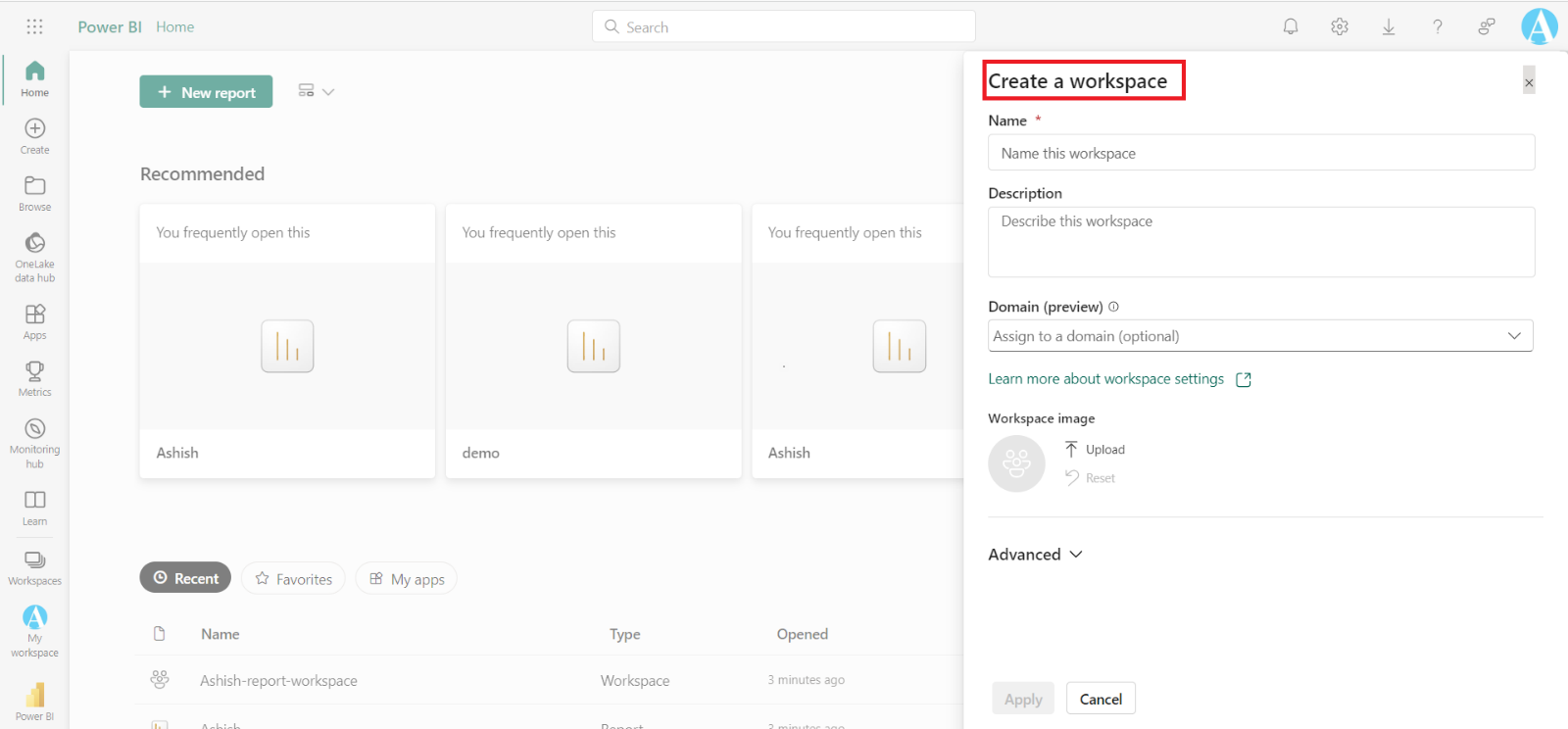
Task: Switch to the My apps tab
Action: coord(406,579)
